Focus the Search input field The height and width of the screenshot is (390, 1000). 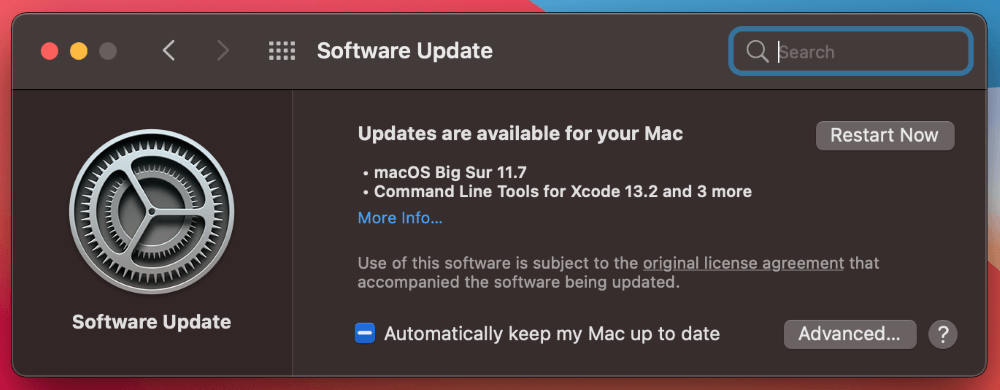tap(851, 52)
